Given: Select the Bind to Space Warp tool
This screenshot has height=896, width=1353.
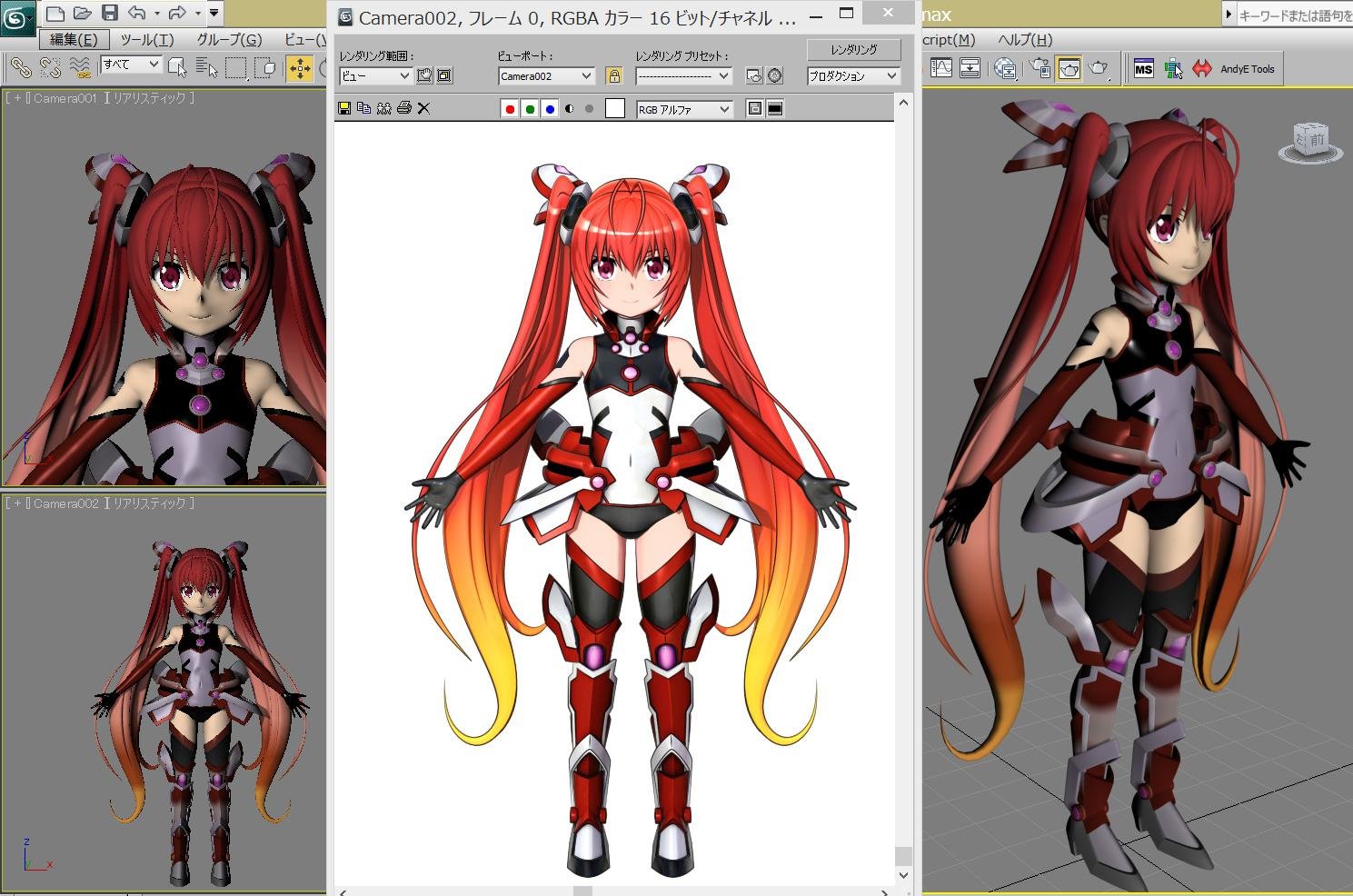Looking at the screenshot, I should (80, 68).
